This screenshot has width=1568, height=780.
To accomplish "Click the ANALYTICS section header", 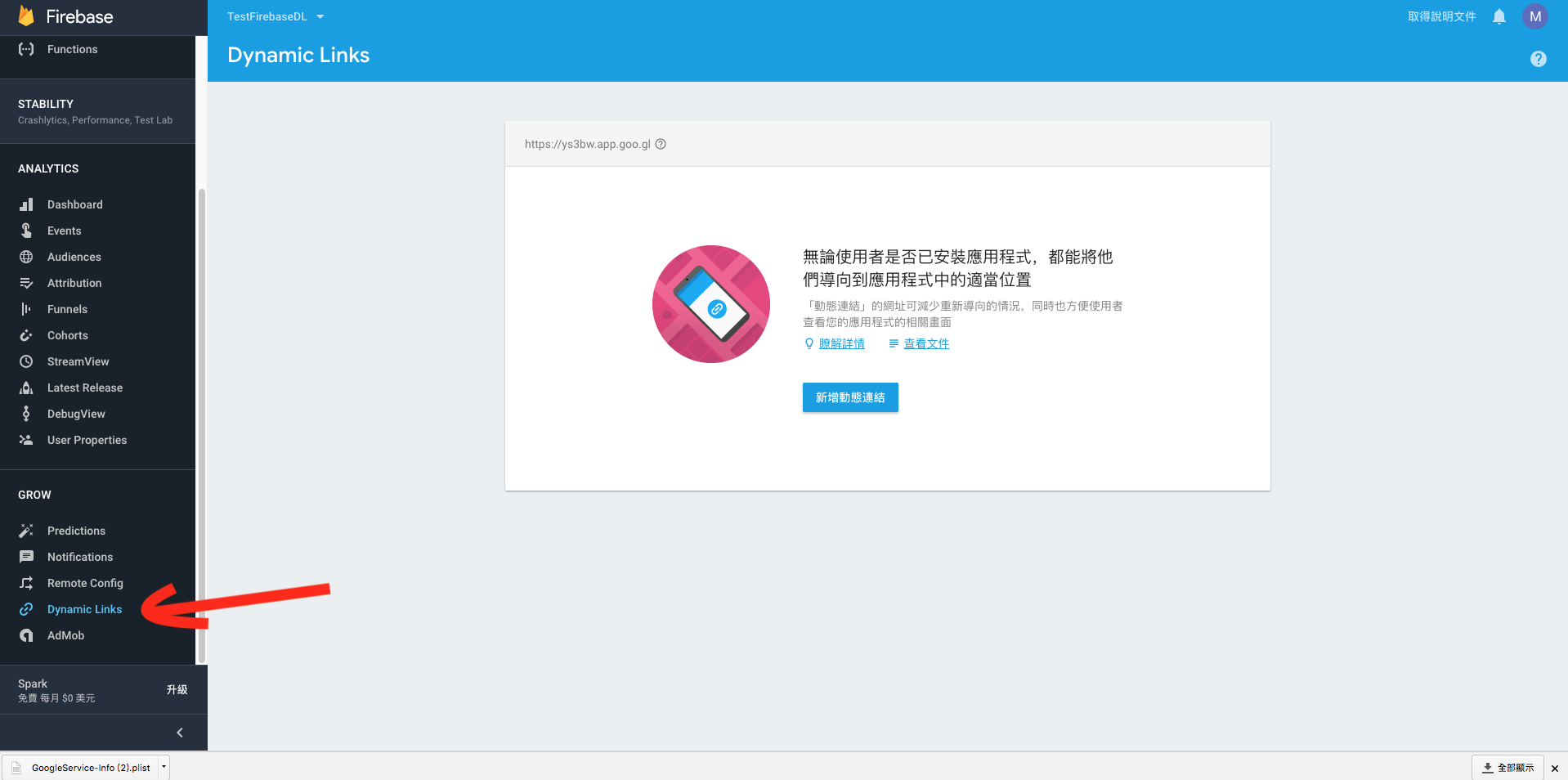I will (48, 168).
